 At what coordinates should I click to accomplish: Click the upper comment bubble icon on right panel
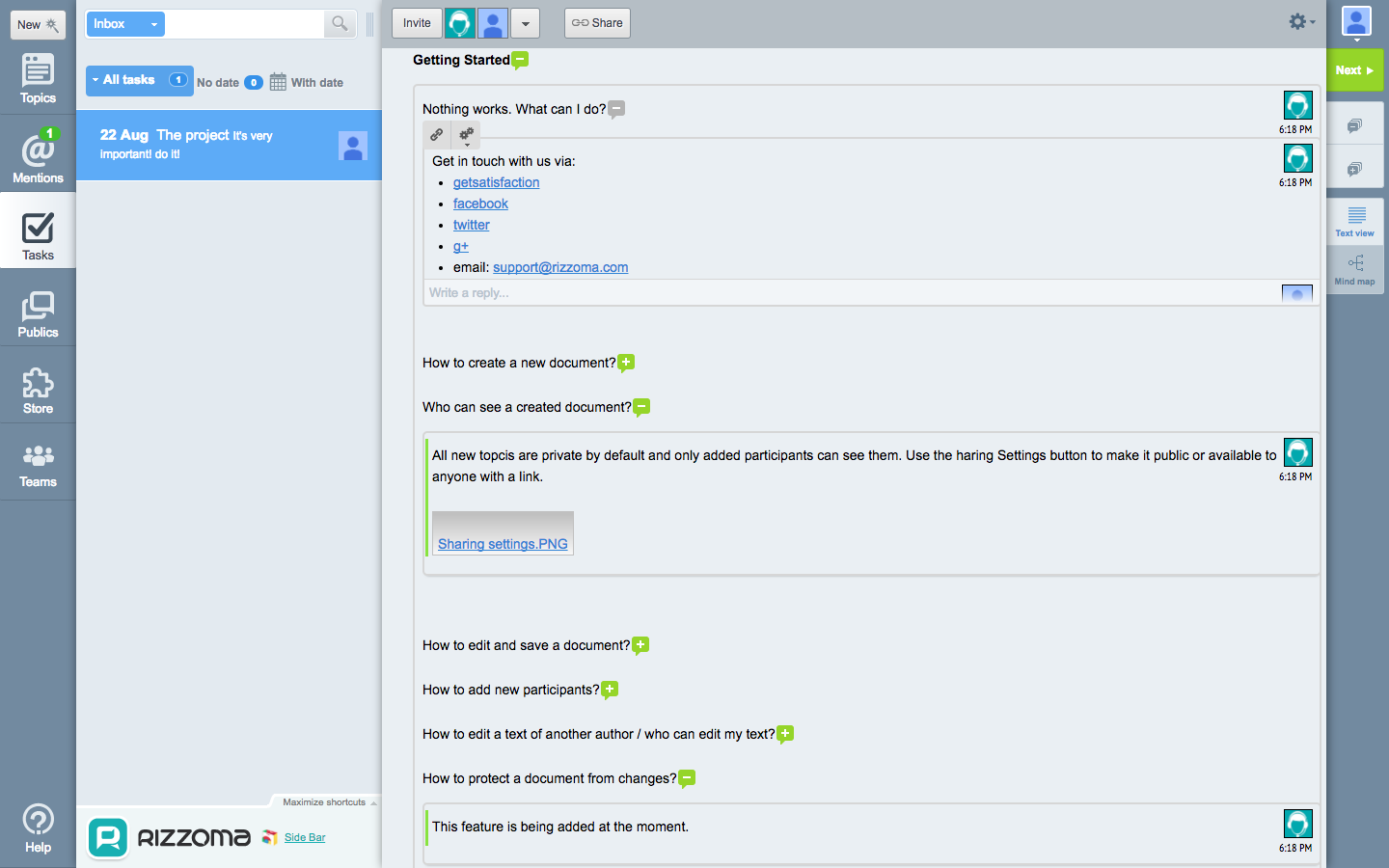tap(1355, 125)
